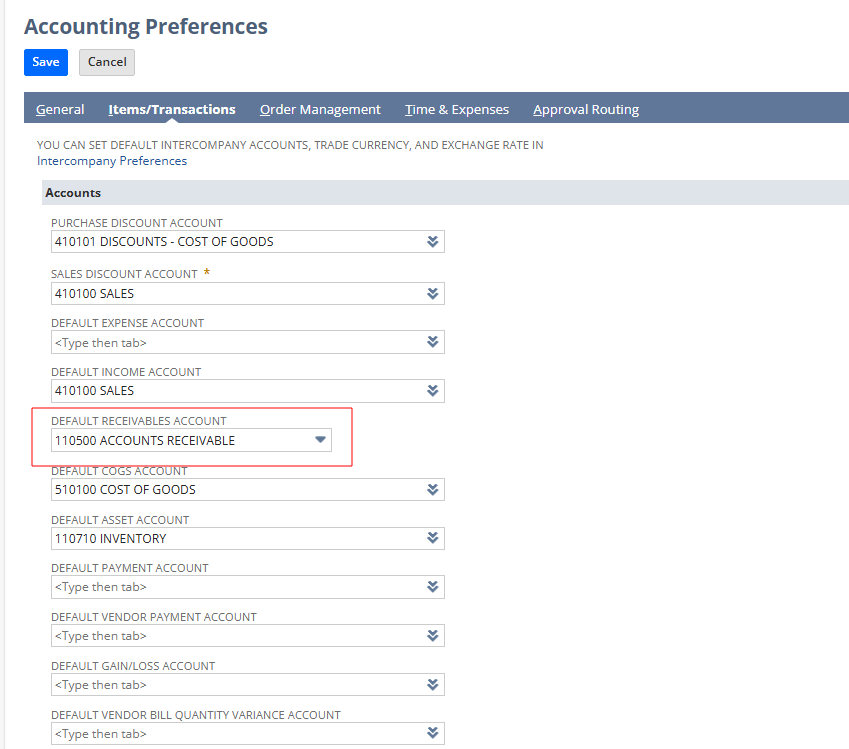Focus the Default Gain/Loss Account text field

click(x=235, y=685)
